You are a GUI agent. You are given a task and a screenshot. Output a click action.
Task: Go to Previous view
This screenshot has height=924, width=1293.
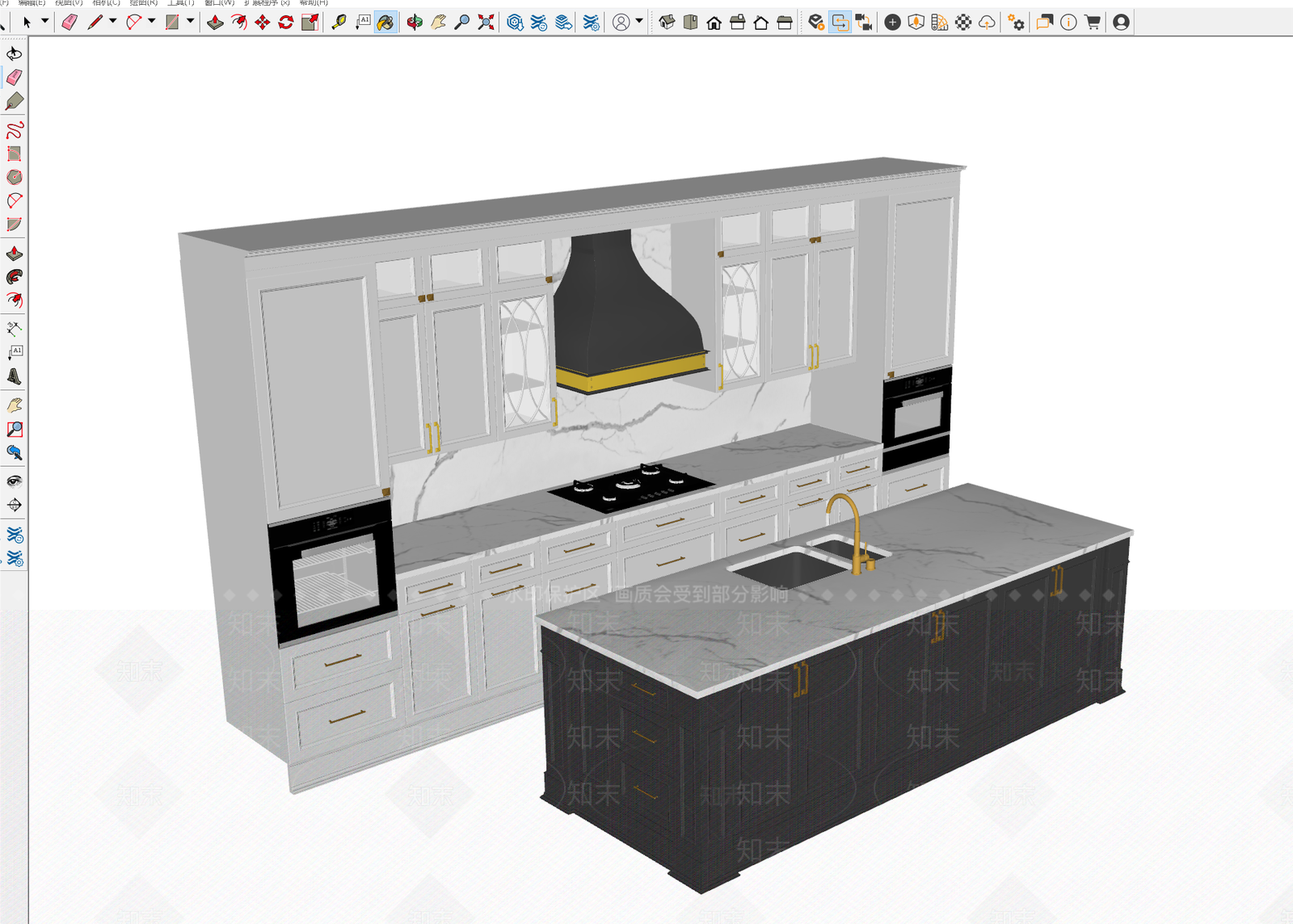pyautogui.click(x=15, y=452)
